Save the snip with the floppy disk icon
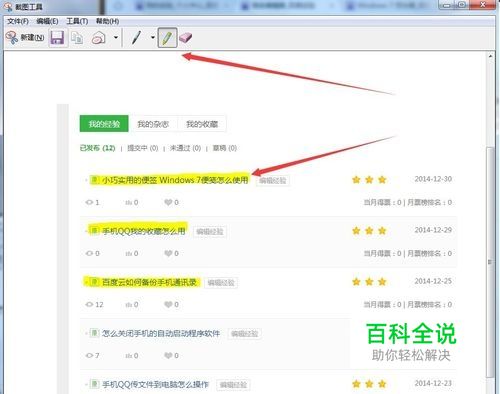 click(57, 38)
